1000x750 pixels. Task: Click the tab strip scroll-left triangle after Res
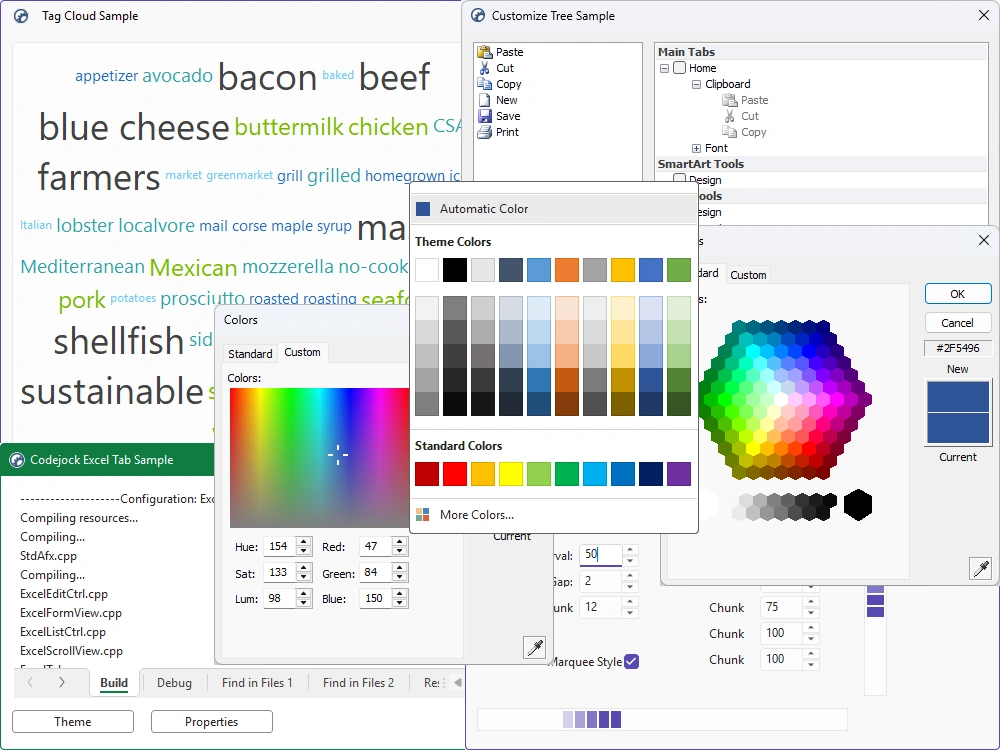(x=457, y=682)
